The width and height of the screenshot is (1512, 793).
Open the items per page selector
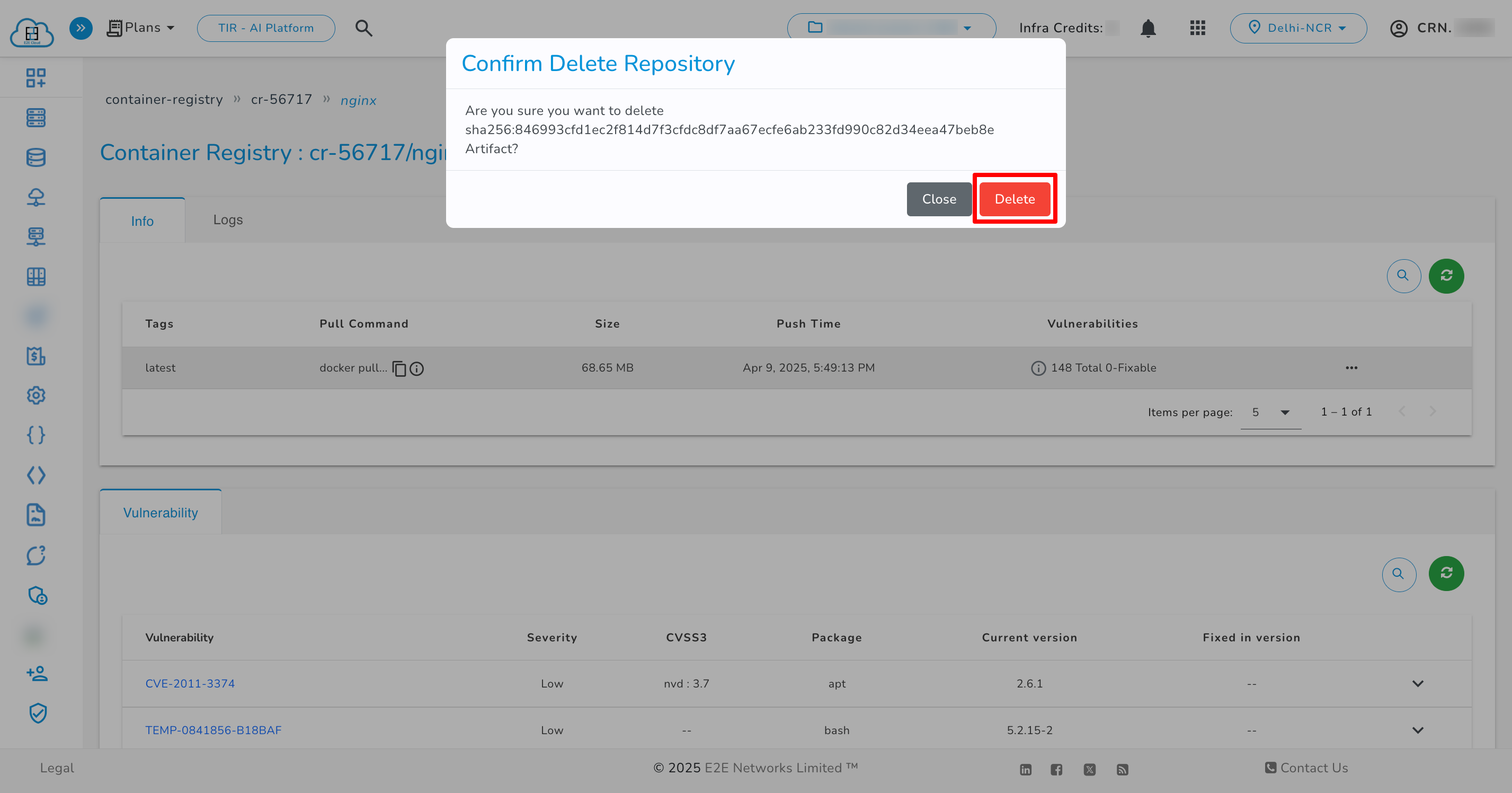(1270, 412)
